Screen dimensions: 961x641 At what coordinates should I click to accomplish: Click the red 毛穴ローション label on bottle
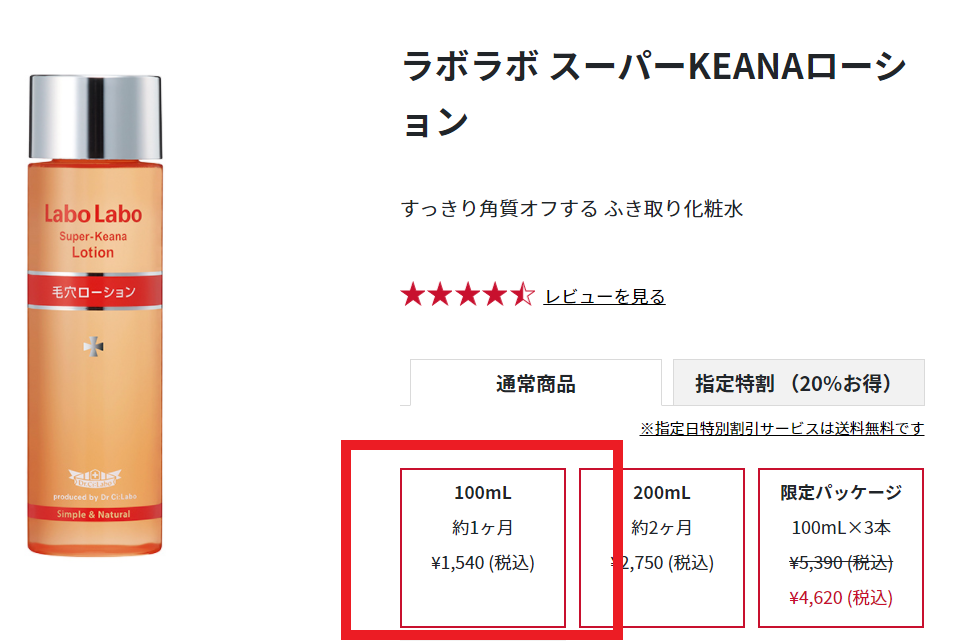click(x=94, y=291)
